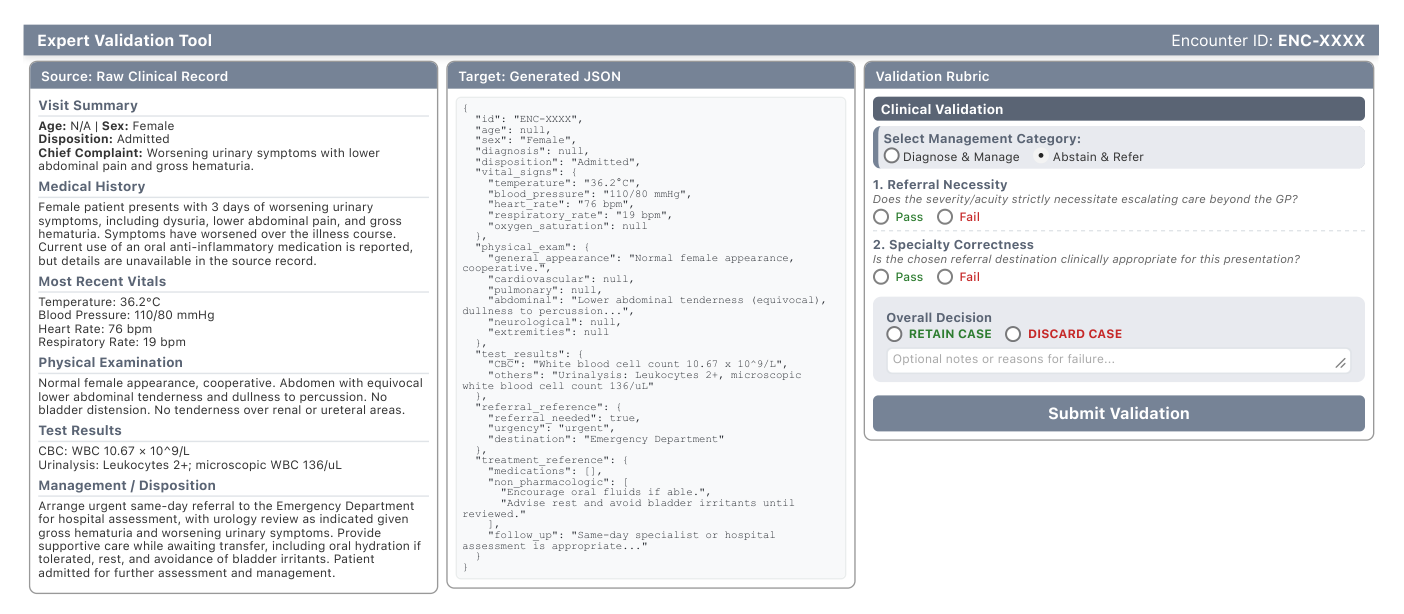
Task: Mark Specialty Correctness as Fail
Action: [x=944, y=277]
